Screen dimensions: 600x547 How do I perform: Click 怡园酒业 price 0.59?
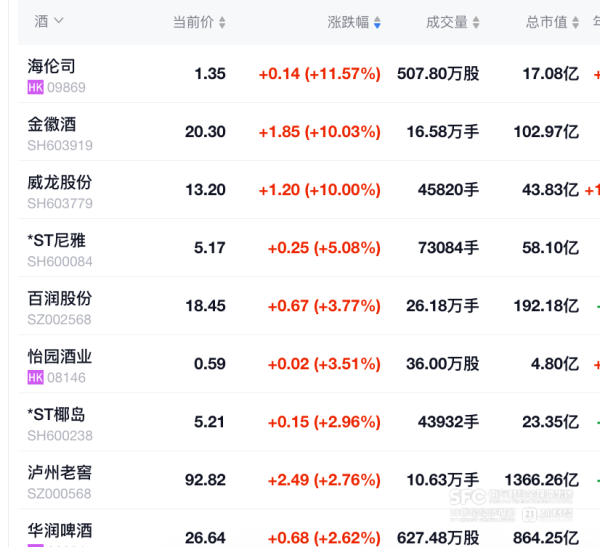click(210, 364)
